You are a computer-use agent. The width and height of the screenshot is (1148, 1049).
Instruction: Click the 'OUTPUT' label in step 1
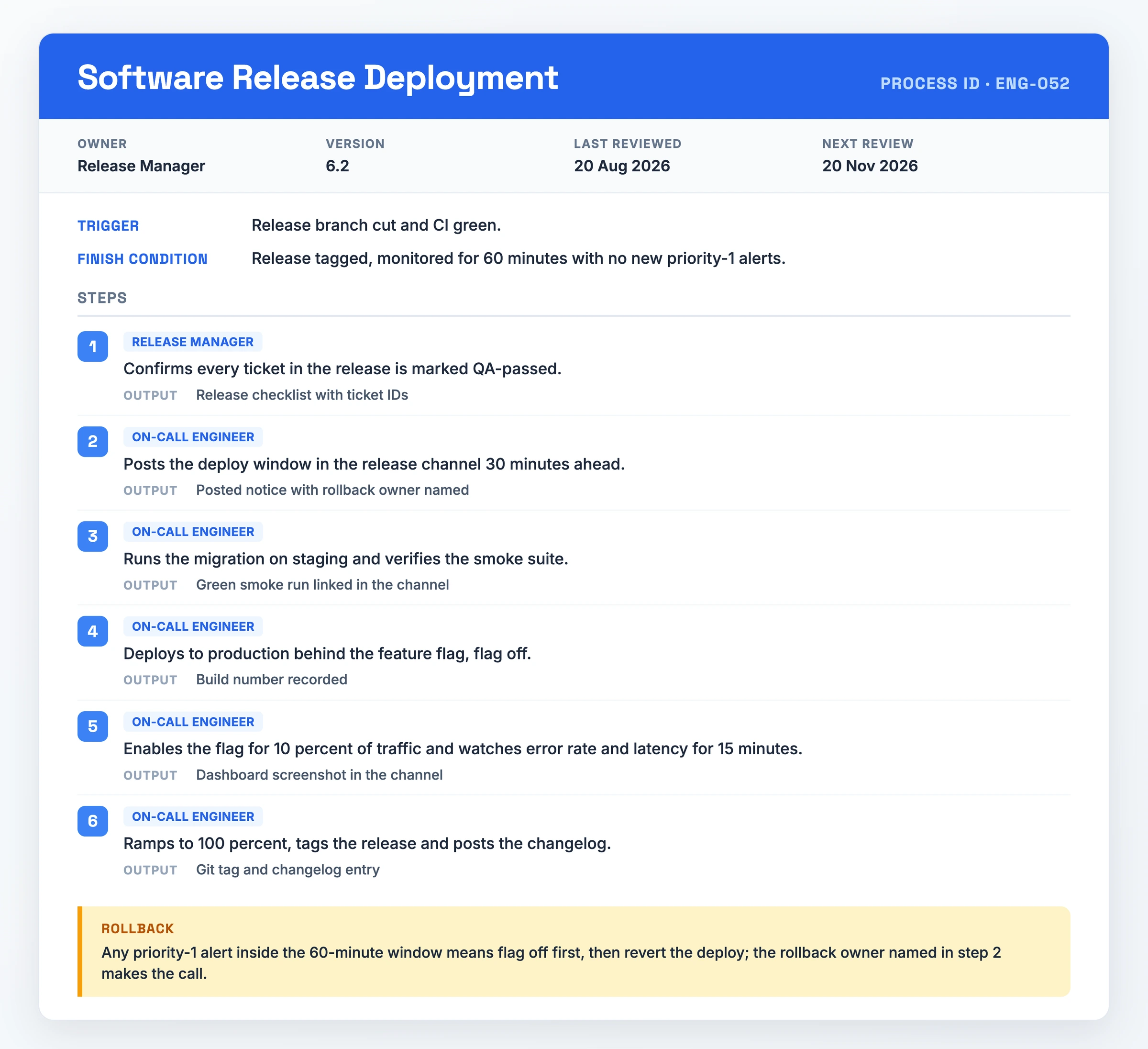coord(150,395)
